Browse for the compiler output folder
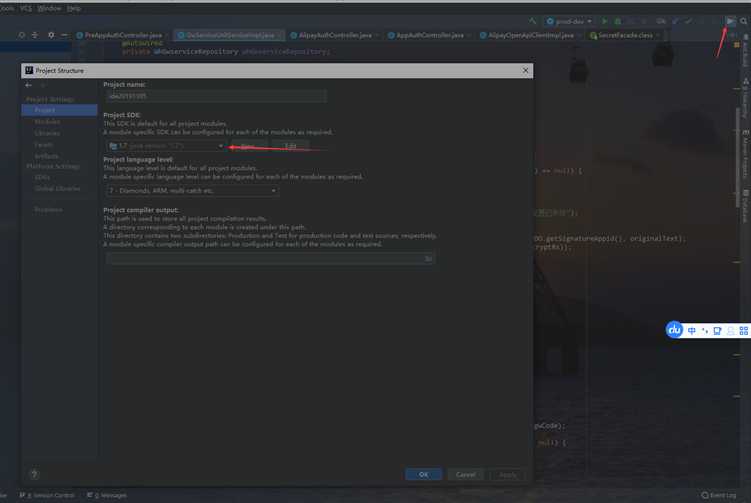 pyautogui.click(x=428, y=259)
